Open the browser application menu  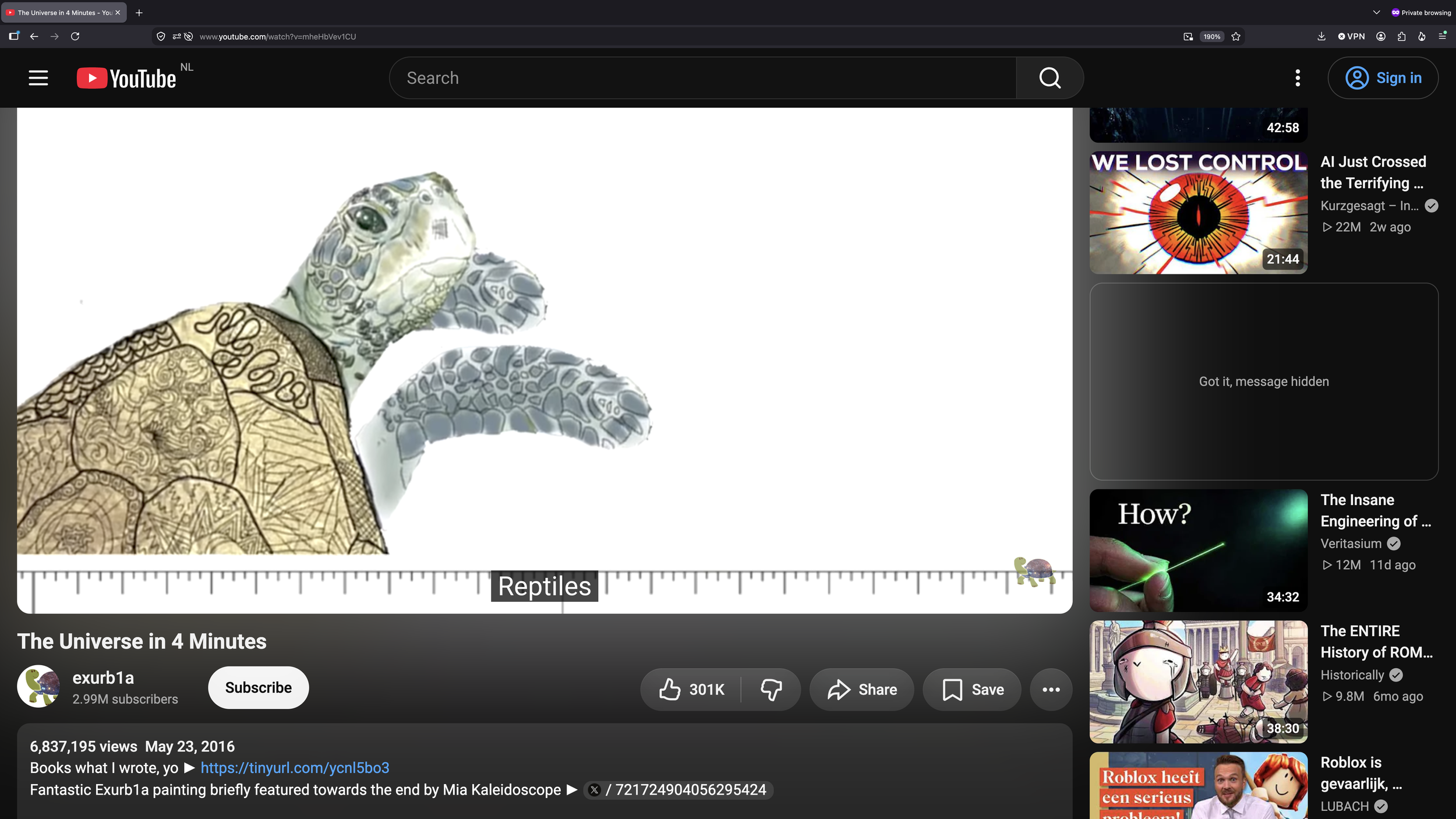pyautogui.click(x=1442, y=36)
